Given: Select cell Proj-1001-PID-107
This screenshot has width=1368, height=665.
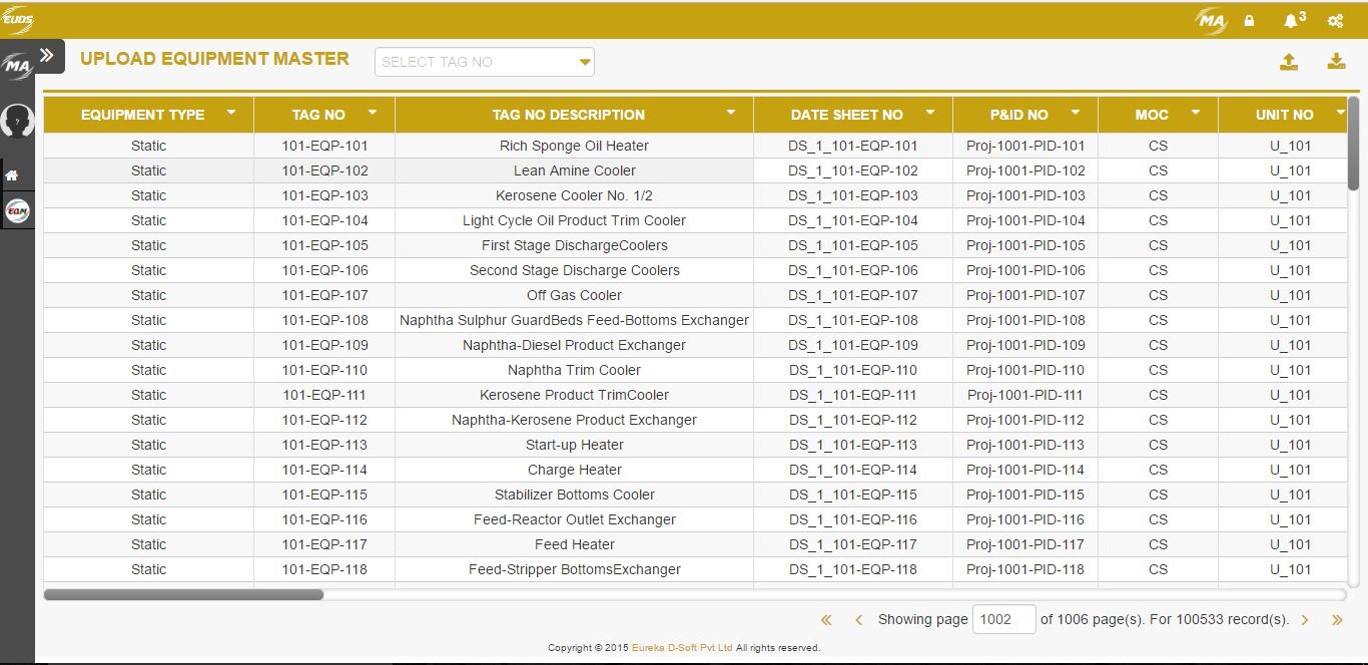Looking at the screenshot, I should [1026, 296].
